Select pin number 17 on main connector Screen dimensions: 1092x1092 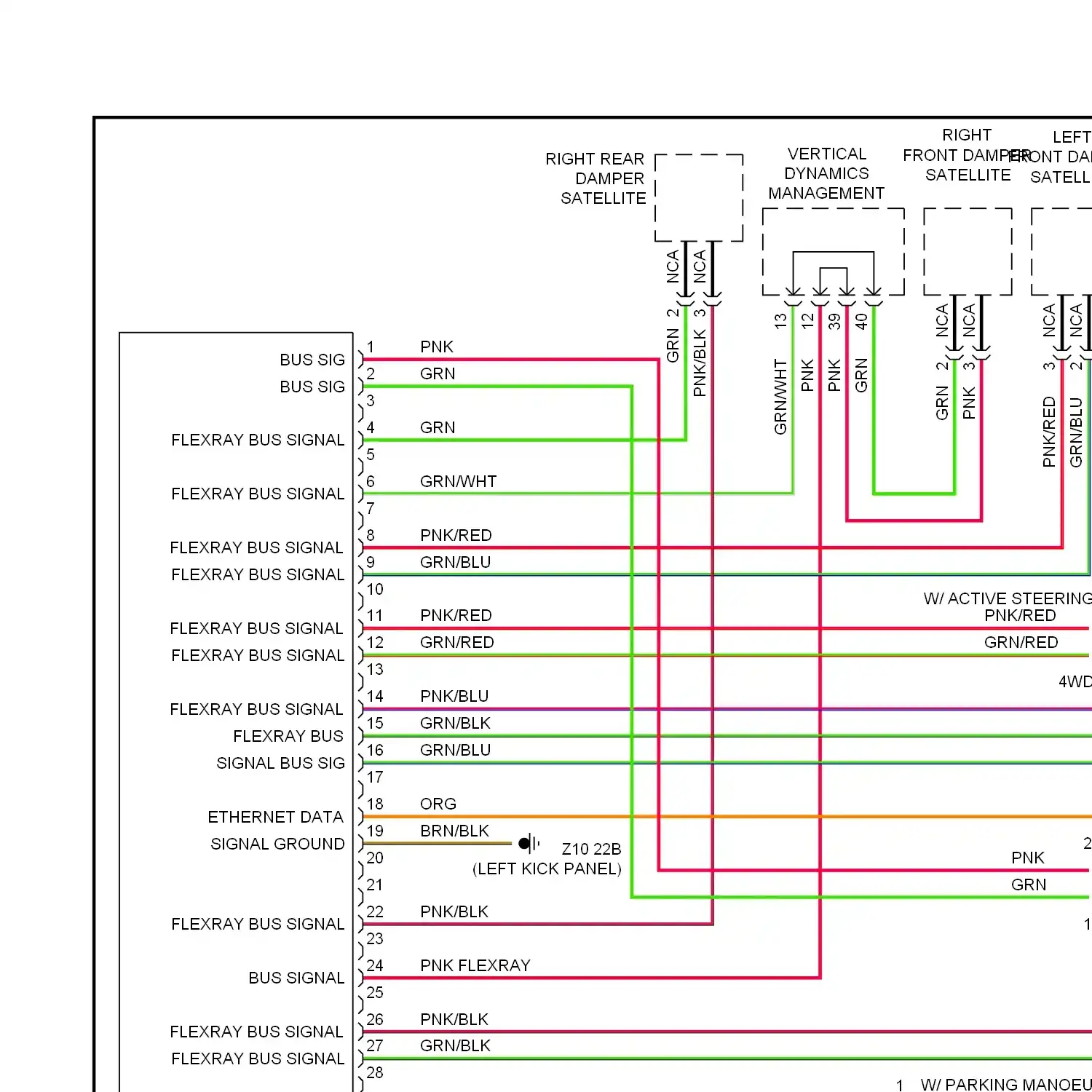click(375, 777)
